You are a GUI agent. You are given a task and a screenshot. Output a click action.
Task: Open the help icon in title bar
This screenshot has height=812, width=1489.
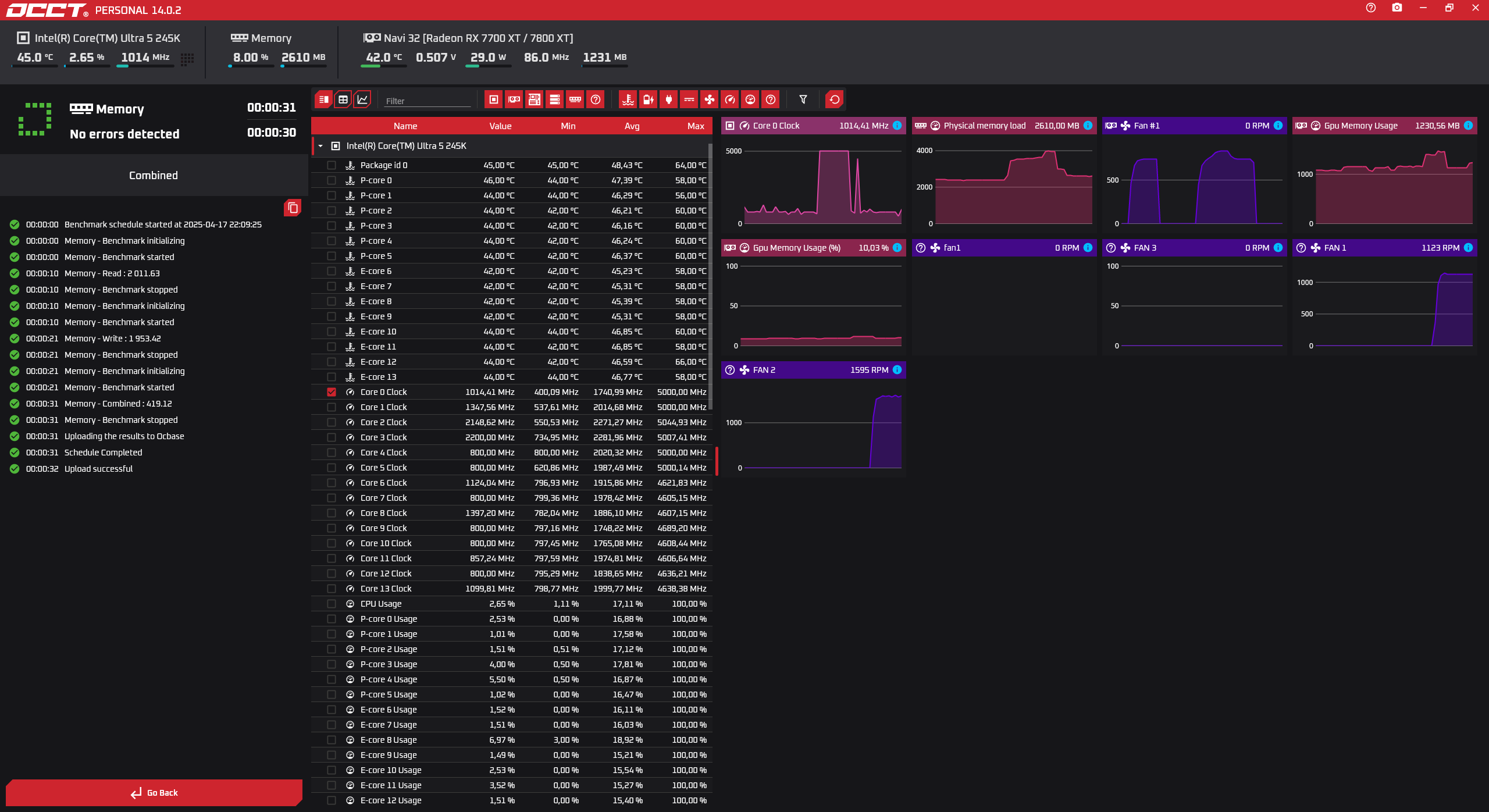pos(1371,8)
